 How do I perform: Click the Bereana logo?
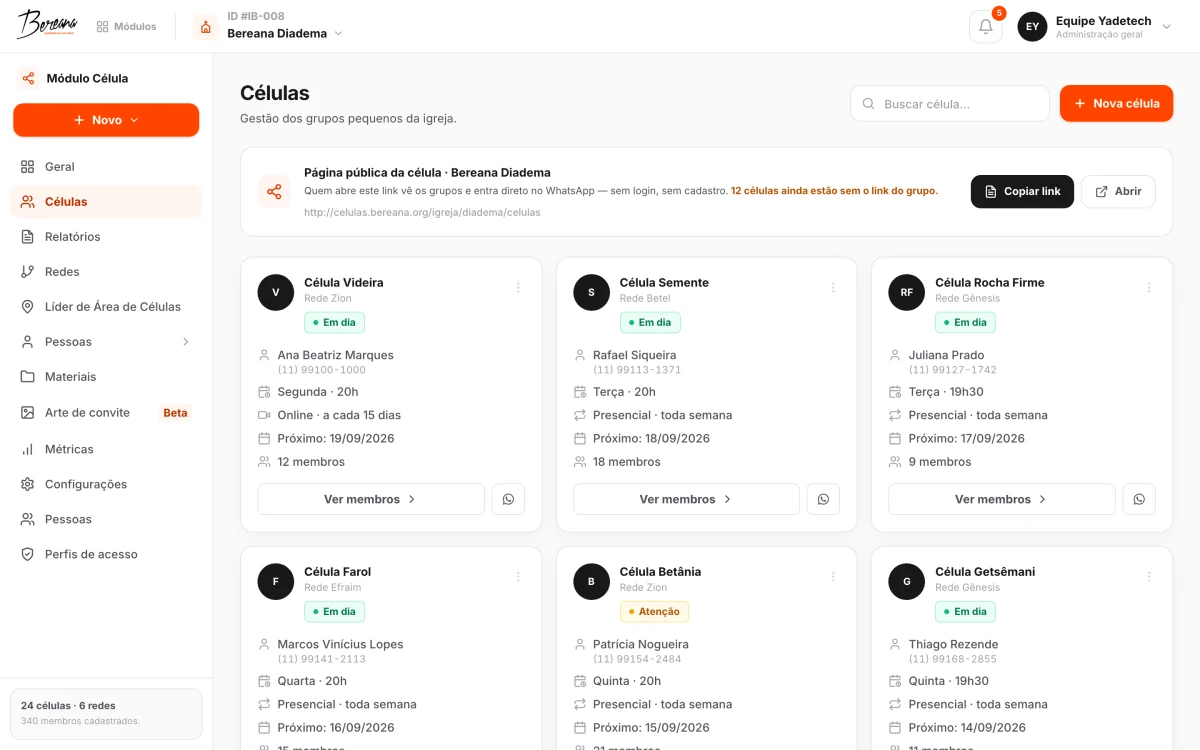tap(47, 25)
